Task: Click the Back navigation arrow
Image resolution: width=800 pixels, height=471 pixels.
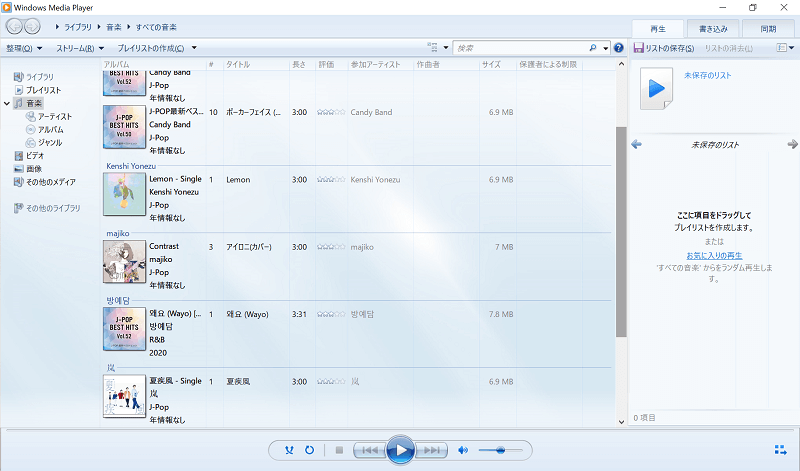Action: [14, 26]
